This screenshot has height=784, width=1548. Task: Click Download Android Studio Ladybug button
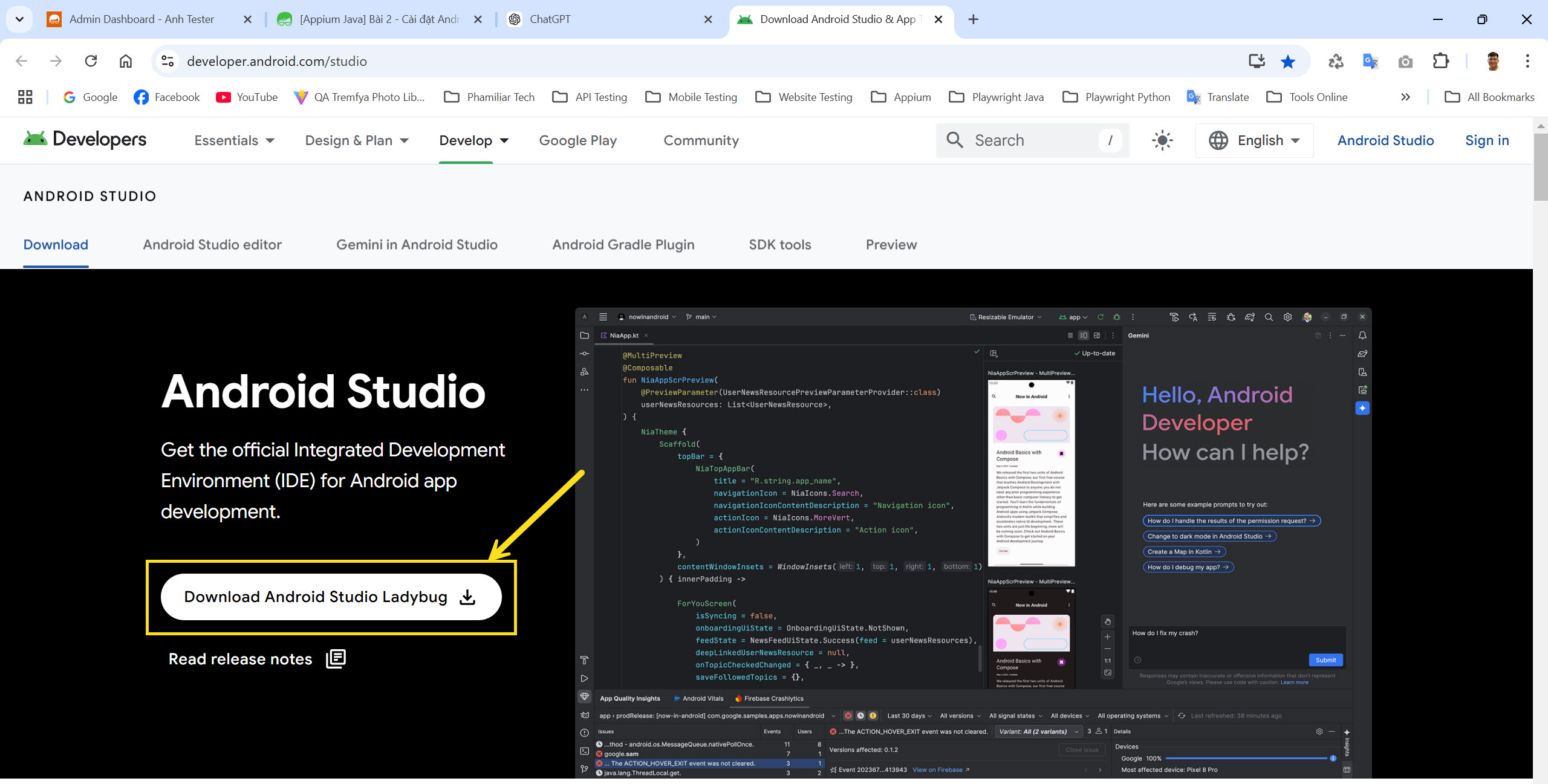click(x=331, y=597)
